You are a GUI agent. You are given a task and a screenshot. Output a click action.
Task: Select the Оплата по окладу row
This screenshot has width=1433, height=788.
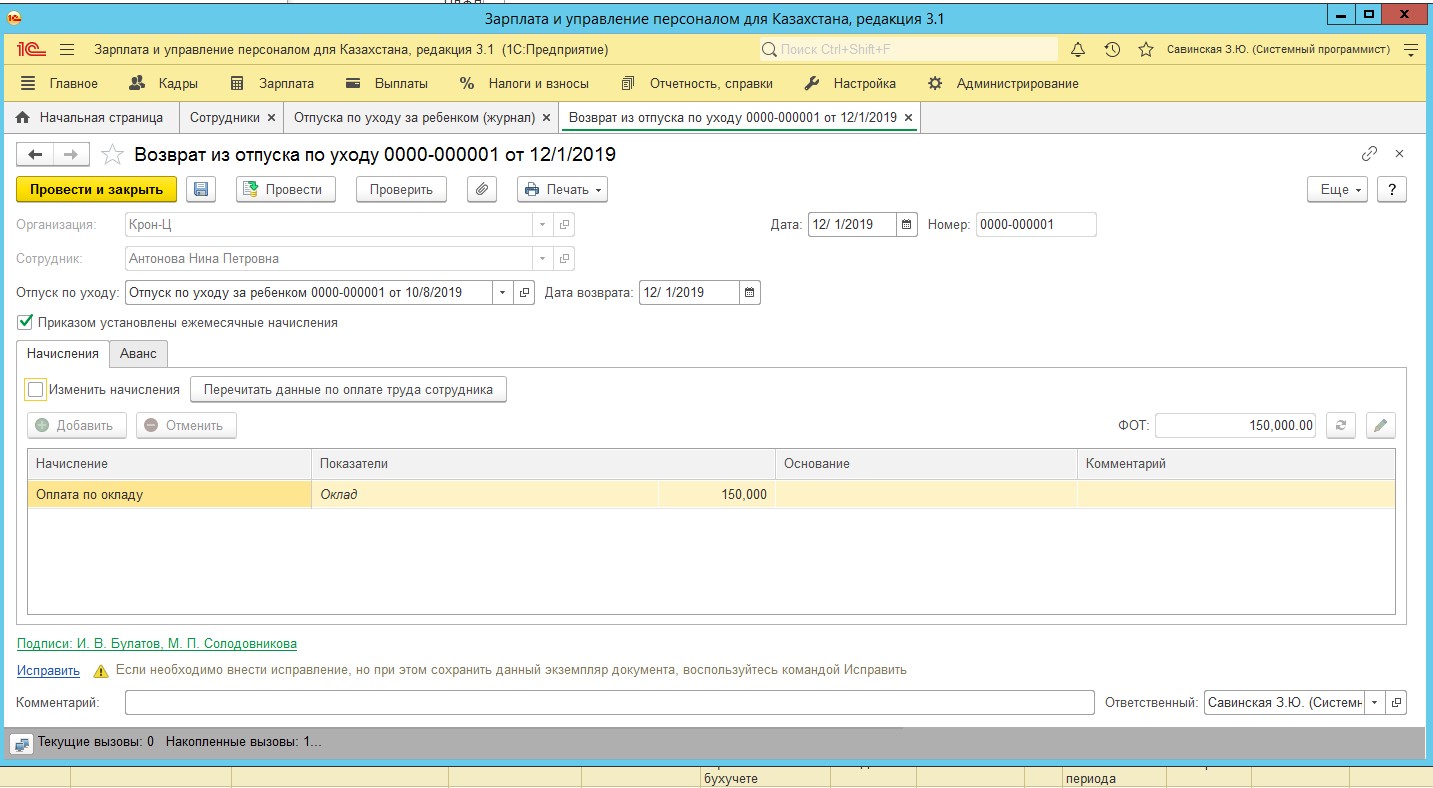pos(711,494)
